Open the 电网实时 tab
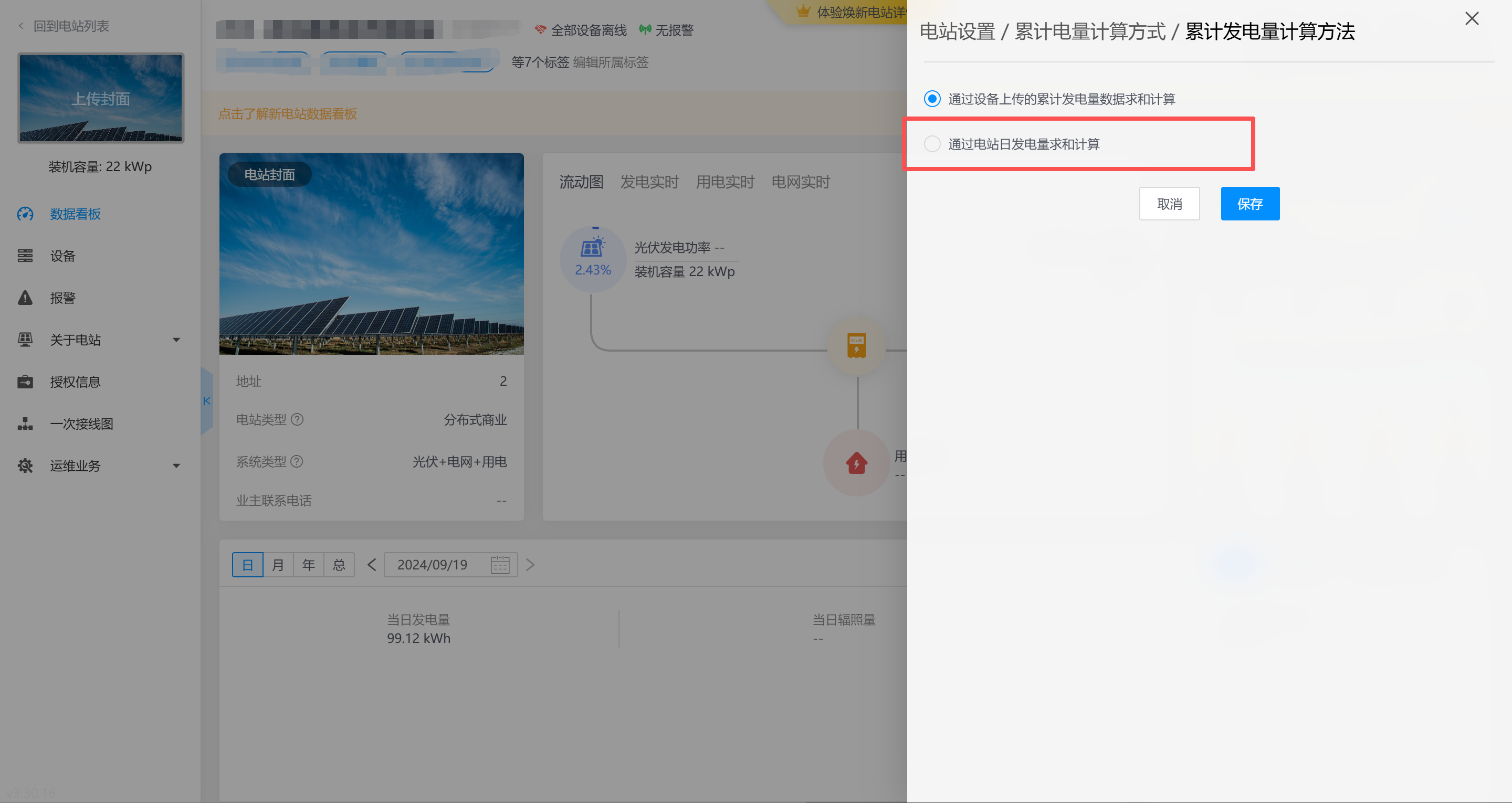 point(800,182)
